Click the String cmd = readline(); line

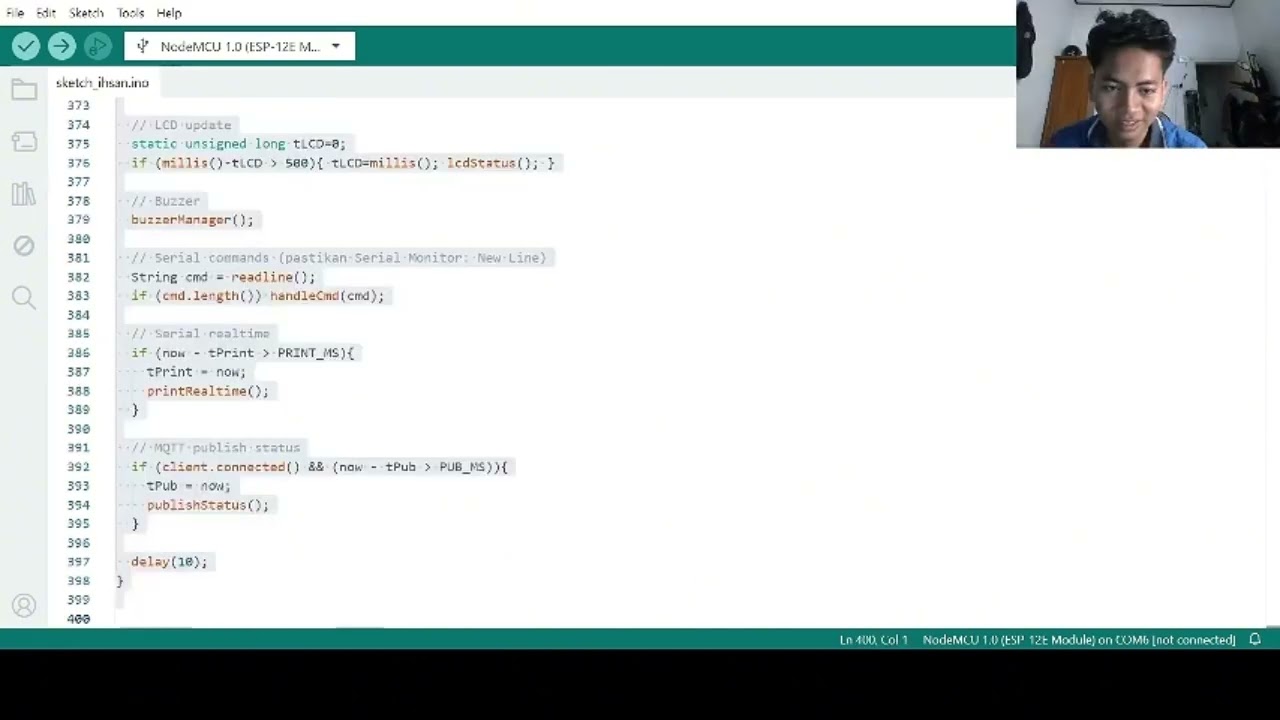(x=223, y=277)
